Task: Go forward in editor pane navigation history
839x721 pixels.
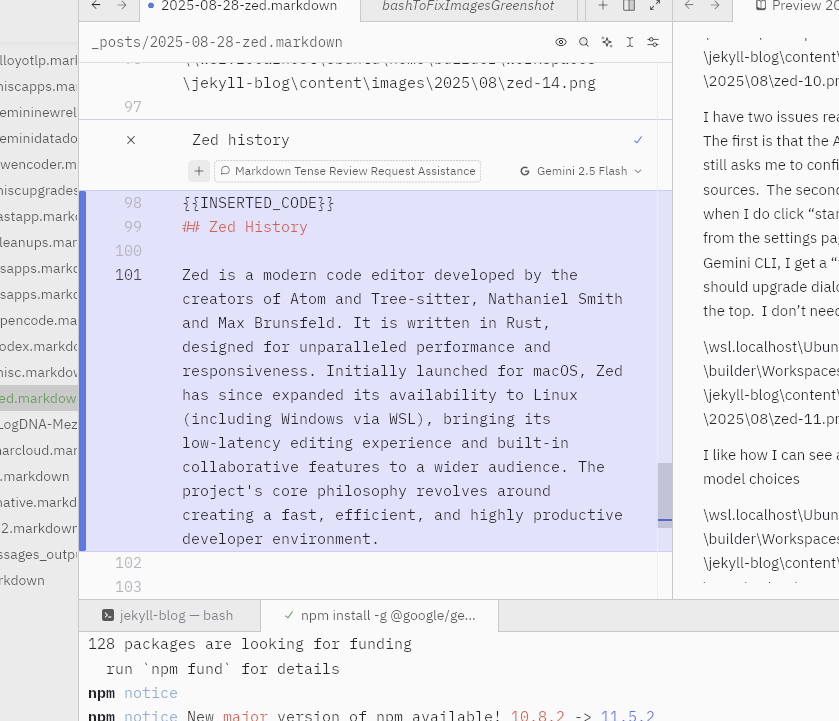Action: point(122,5)
